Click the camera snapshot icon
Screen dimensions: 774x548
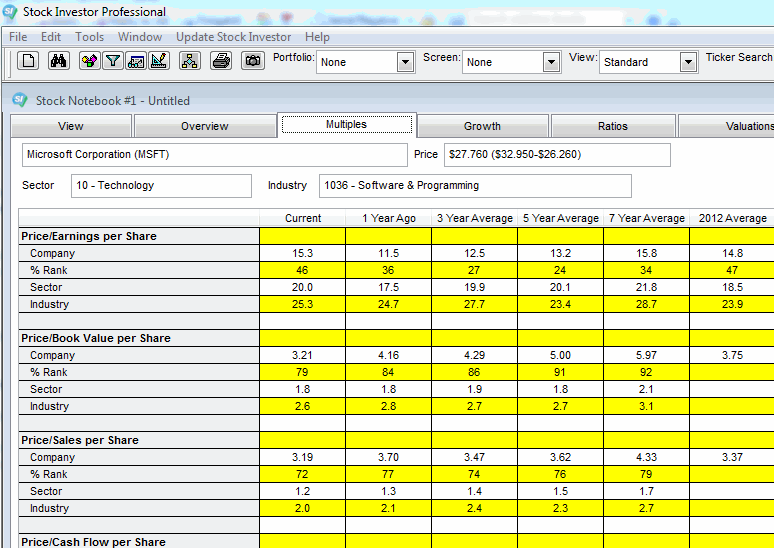tap(253, 62)
